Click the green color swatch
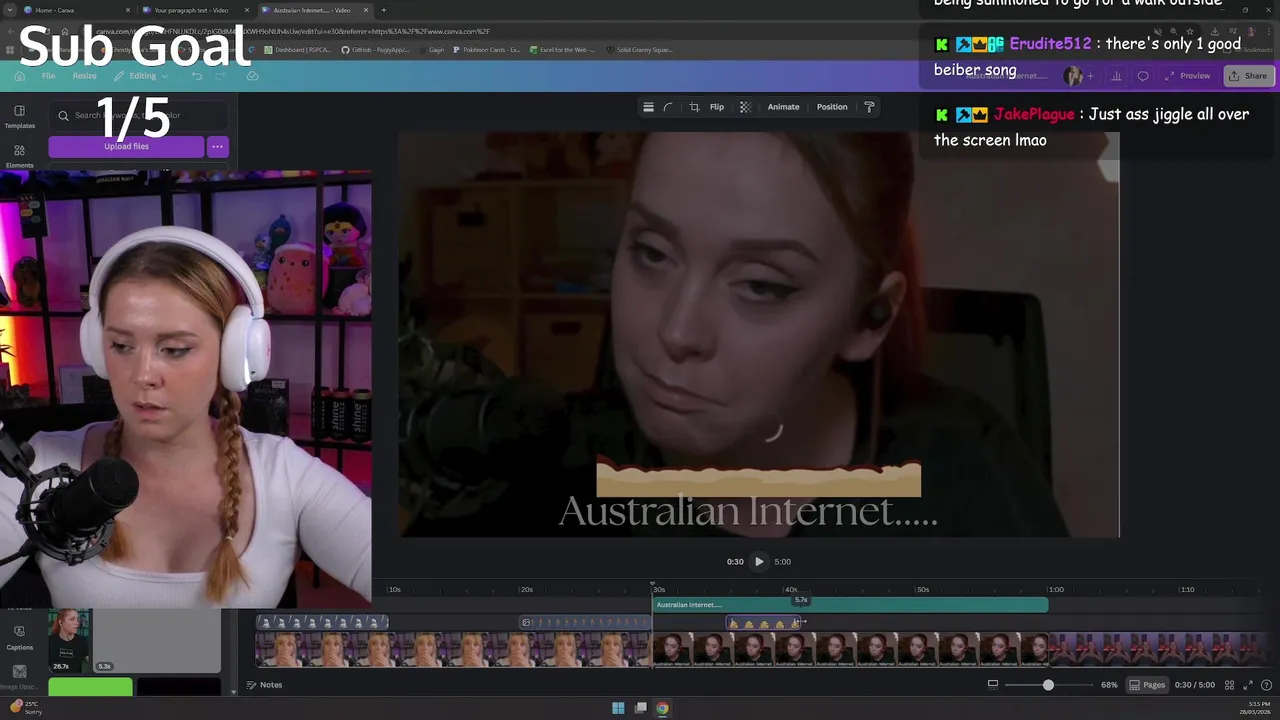The image size is (1280, 720). coord(90,687)
